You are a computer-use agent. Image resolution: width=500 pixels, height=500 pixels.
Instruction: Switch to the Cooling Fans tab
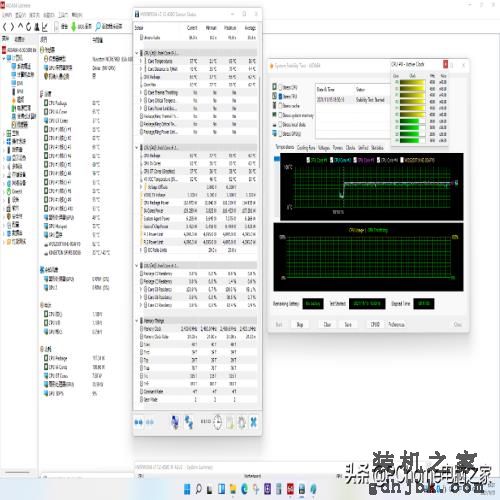(306, 147)
